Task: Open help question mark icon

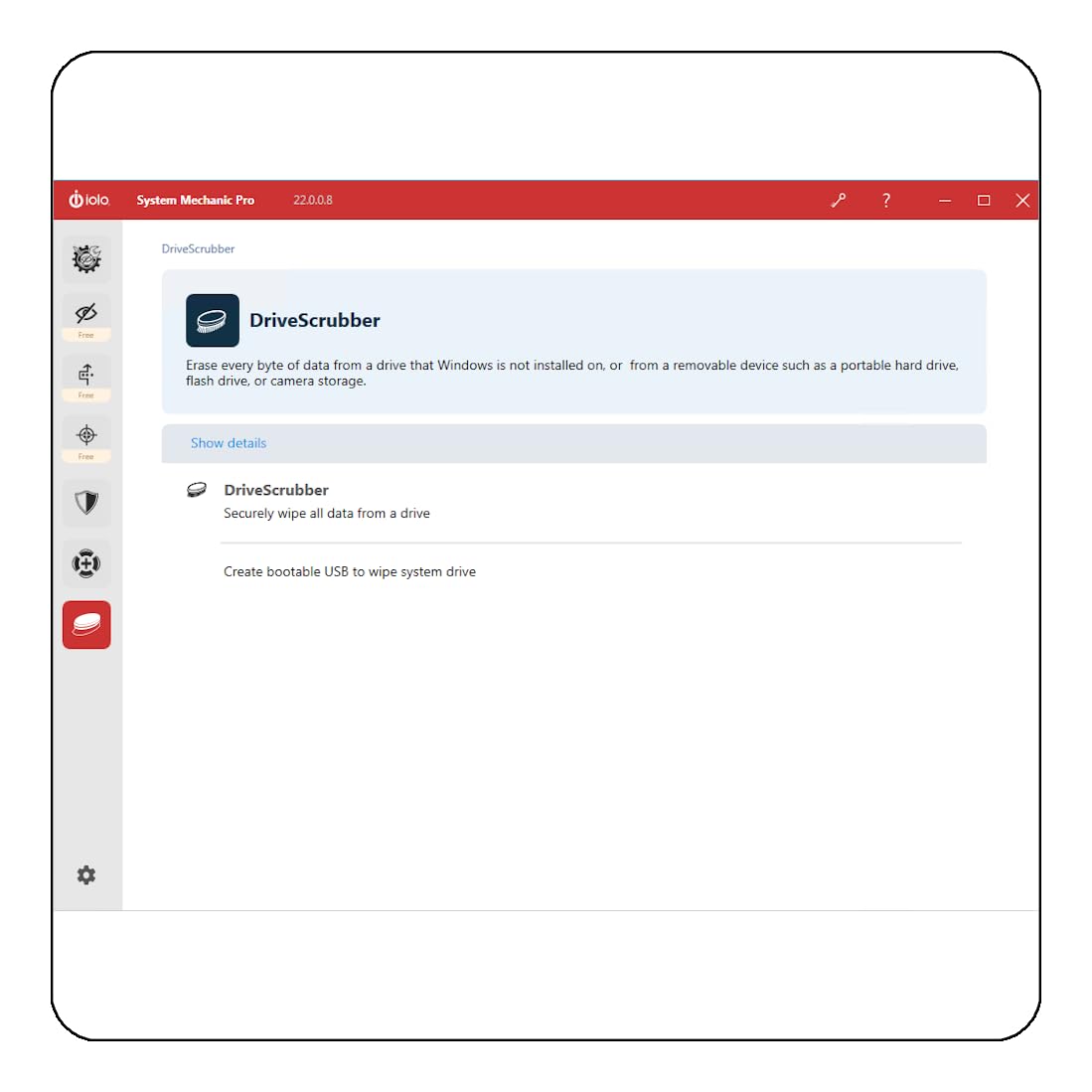Action: tap(886, 201)
